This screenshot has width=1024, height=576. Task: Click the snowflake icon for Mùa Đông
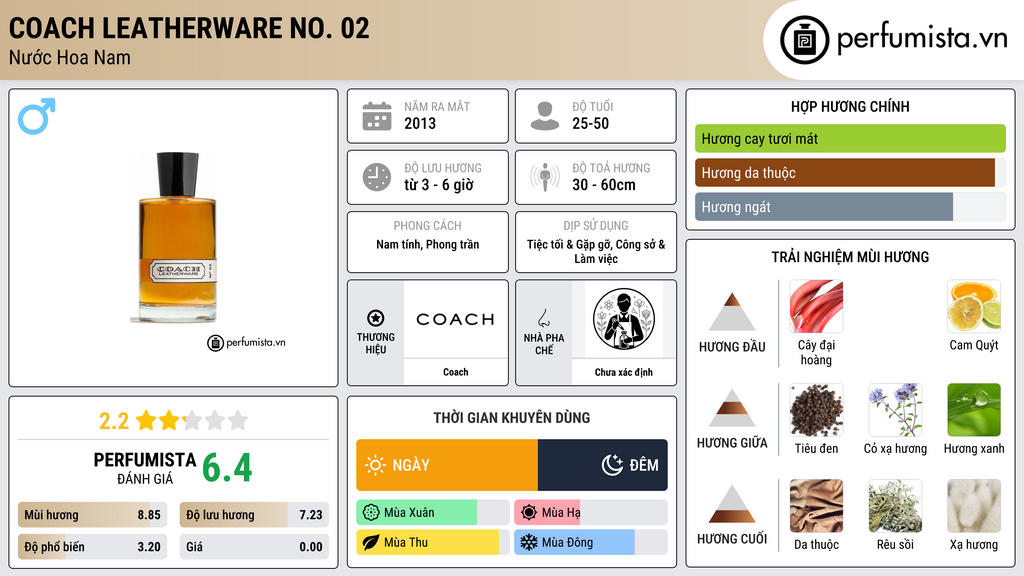pos(529,542)
